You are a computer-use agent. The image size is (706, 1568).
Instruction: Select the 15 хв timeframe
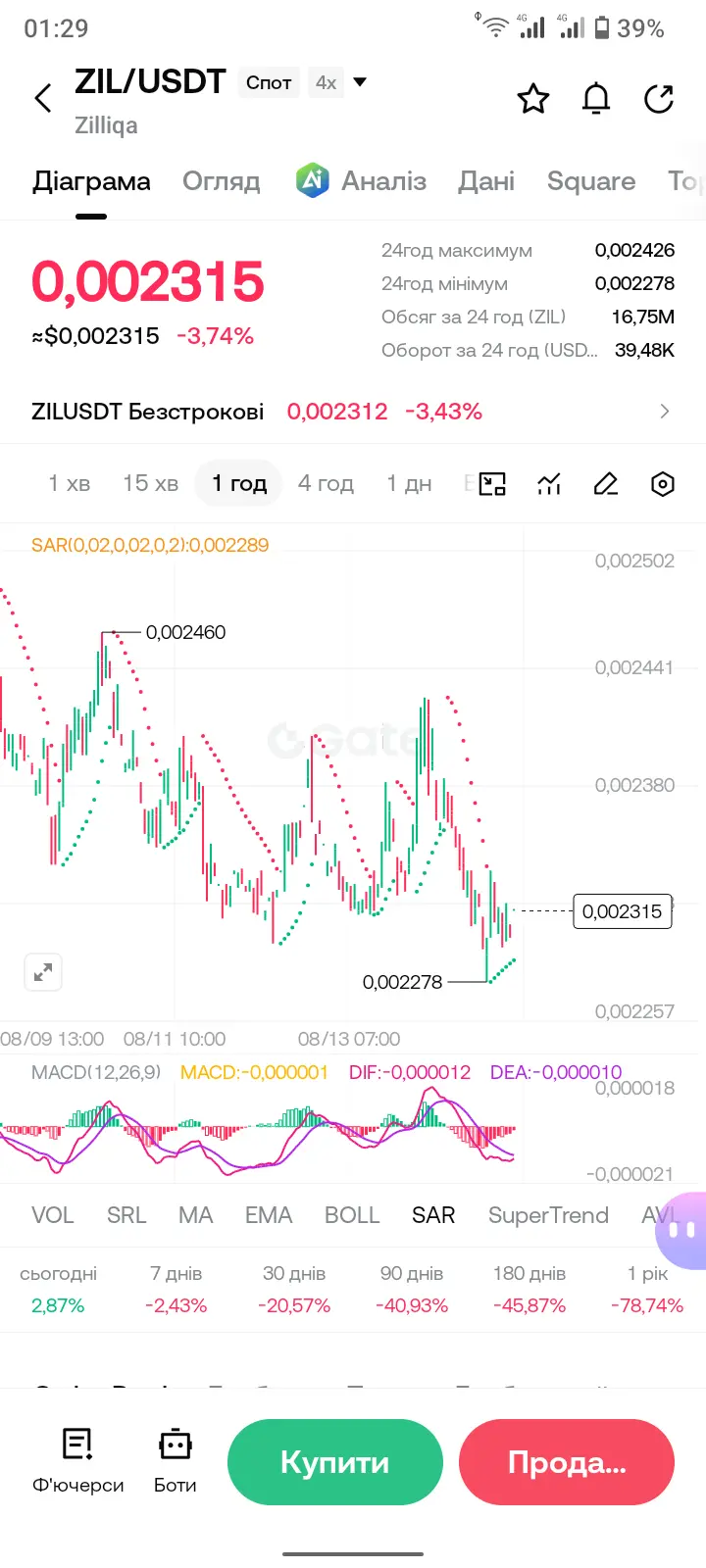[x=150, y=483]
